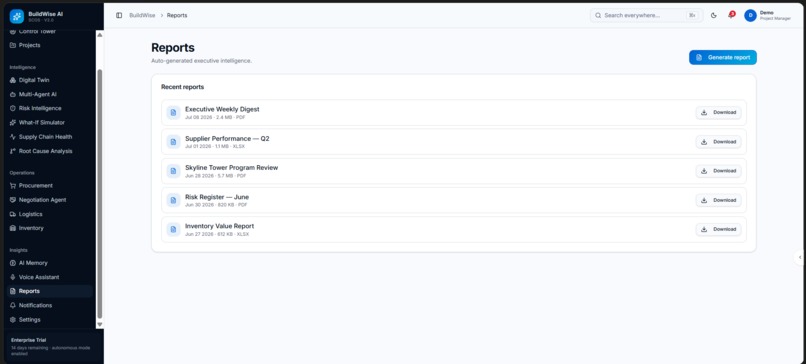Screen dimensions: 806x364
Task: Open Risk Intelligence section
Action: 50,108
